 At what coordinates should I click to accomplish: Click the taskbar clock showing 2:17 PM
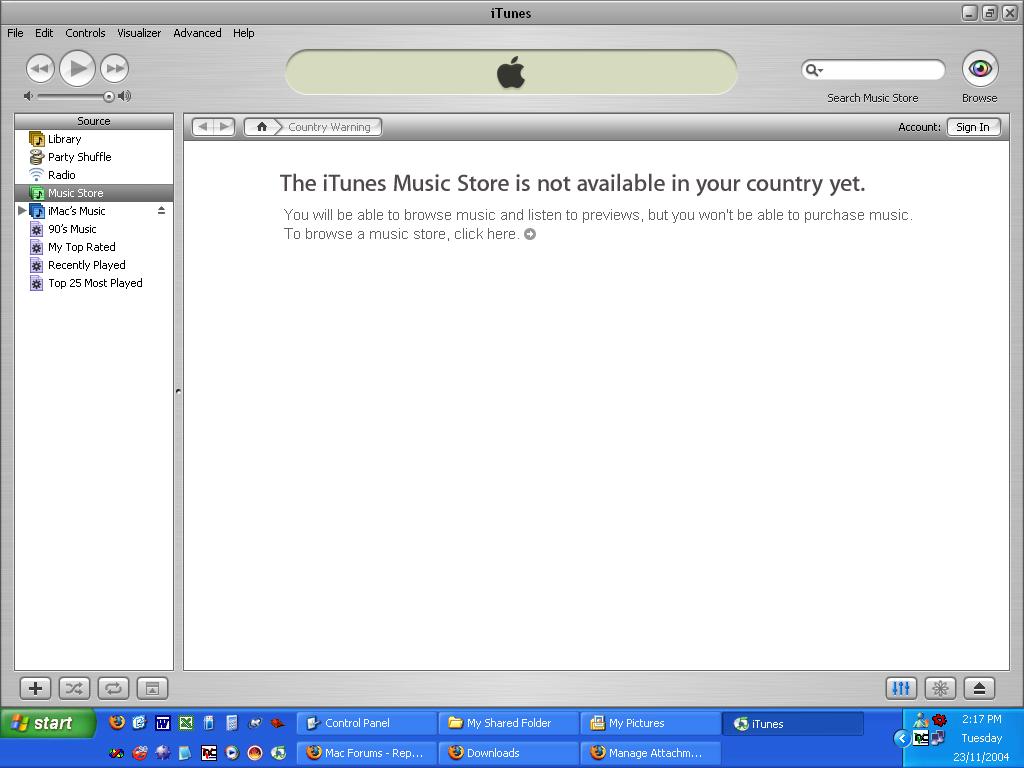(982, 719)
